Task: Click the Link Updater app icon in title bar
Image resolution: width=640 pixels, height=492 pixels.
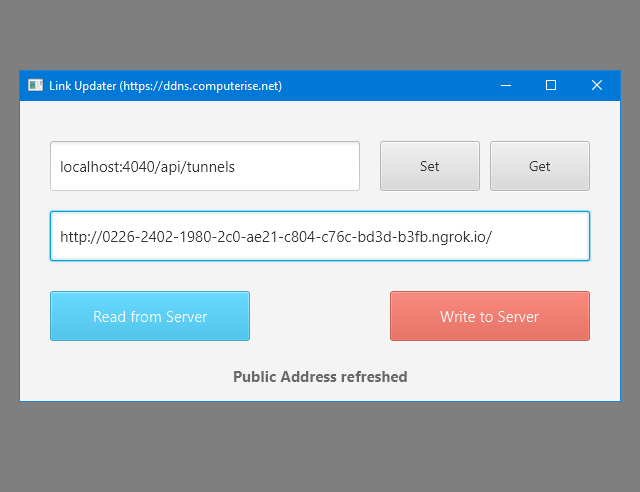Action: click(36, 85)
